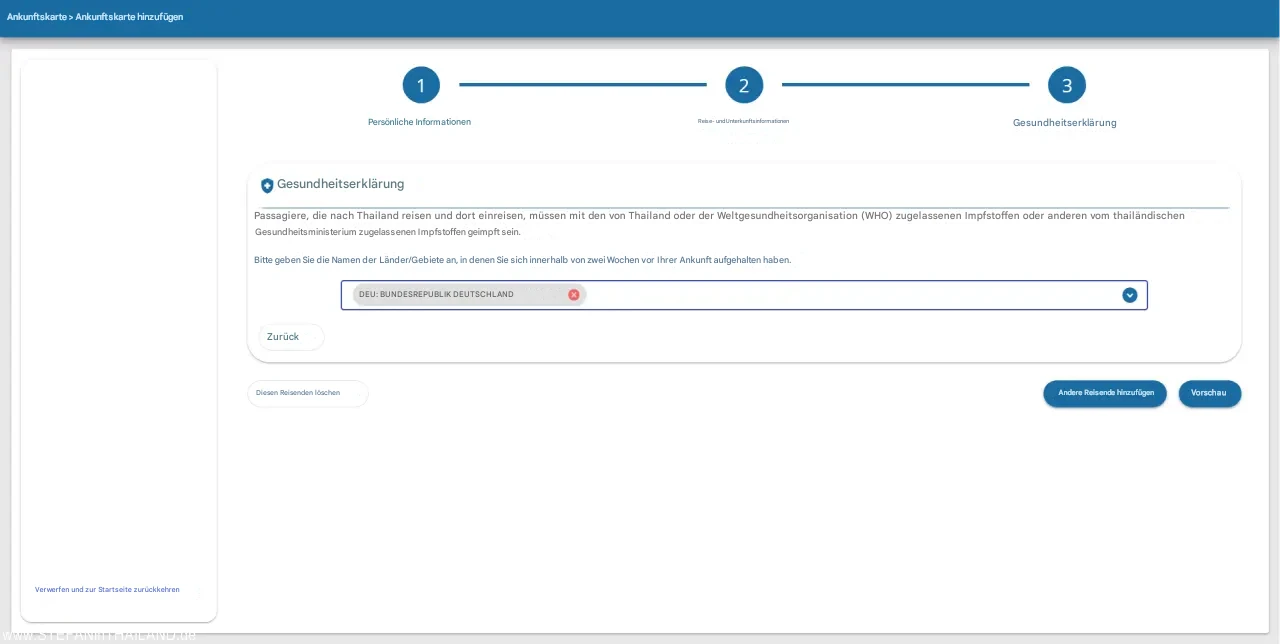1280x644 pixels.
Task: Select the Gesundheitserklärung step label under step 3
Action: (1064, 123)
